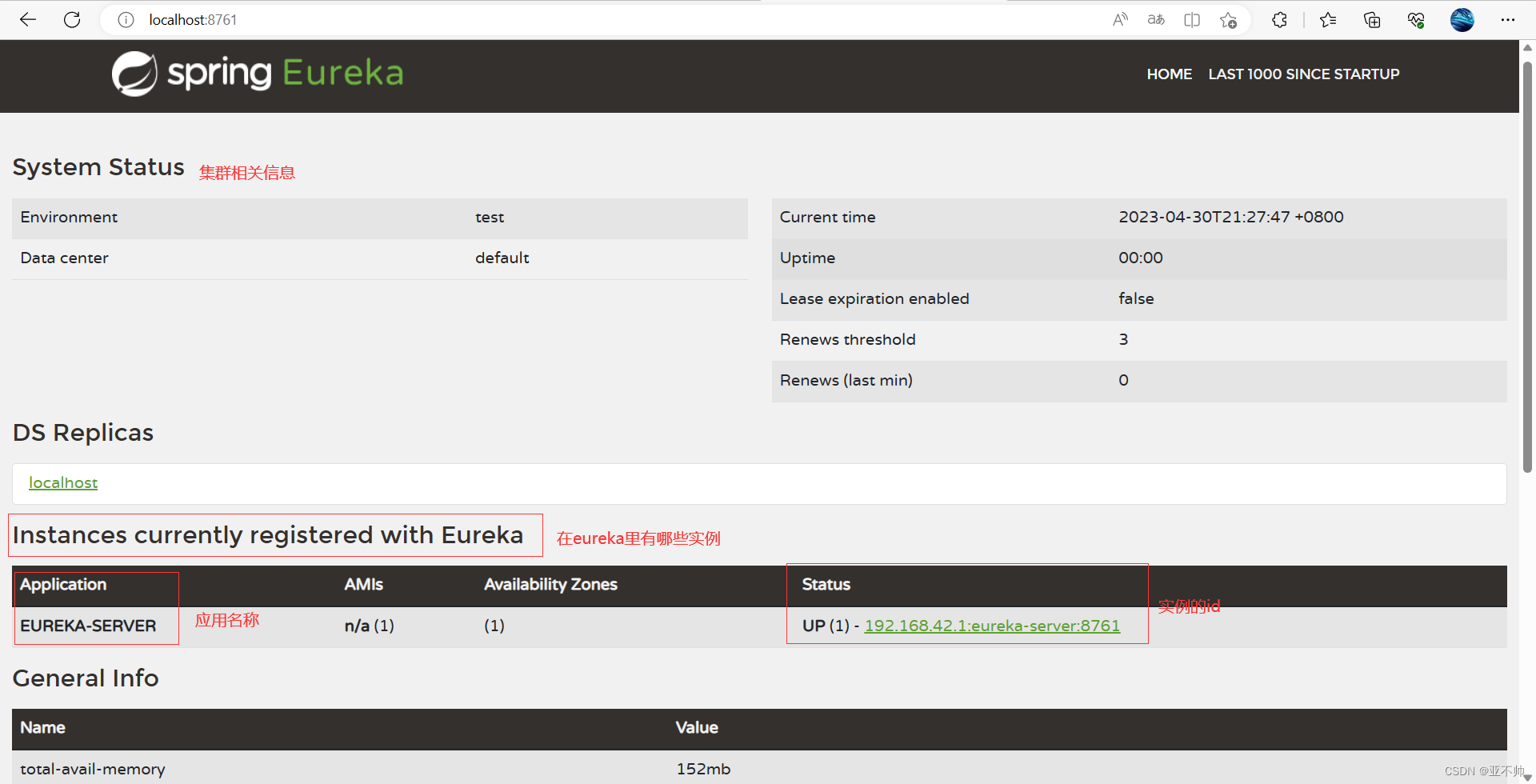Open the Extensions puzzle icon
Viewport: 1536px width, 784px height.
(1279, 19)
